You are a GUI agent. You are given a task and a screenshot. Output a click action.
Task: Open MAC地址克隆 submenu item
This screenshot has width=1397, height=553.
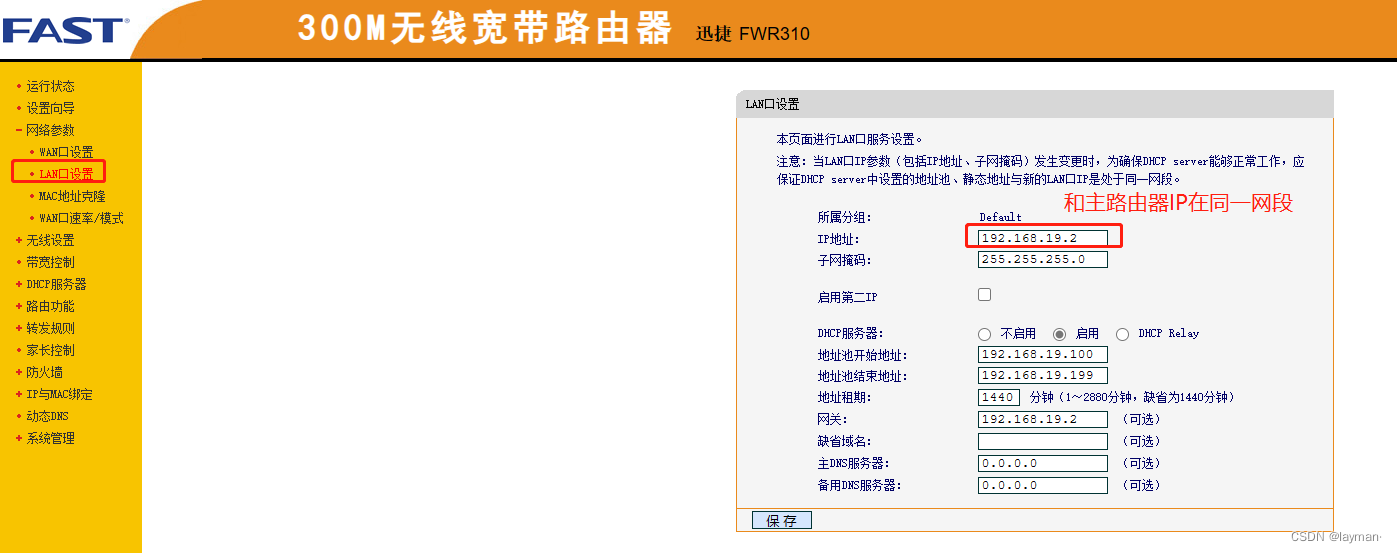pyautogui.click(x=72, y=196)
